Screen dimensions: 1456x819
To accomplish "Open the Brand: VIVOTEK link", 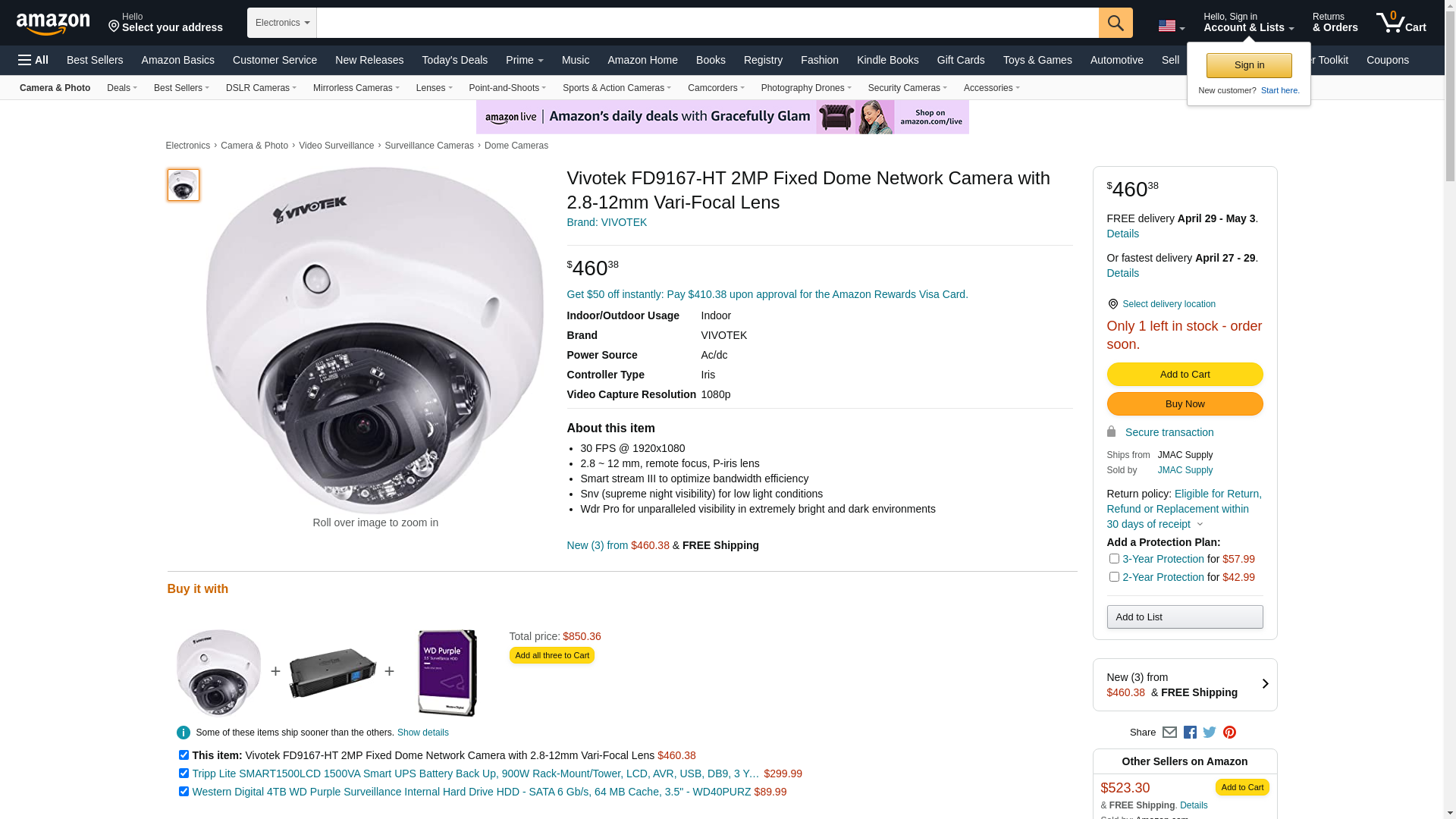I will (x=607, y=222).
